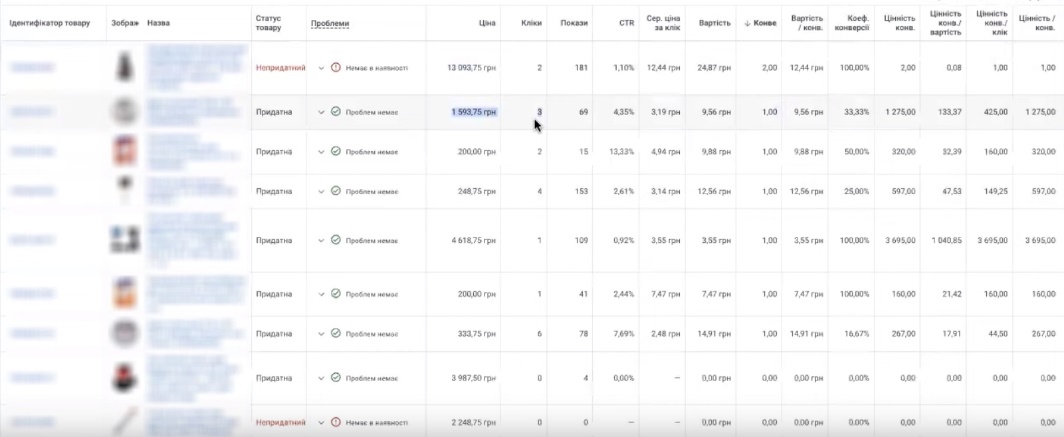Click warning icon in 2 248,75 грн row
This screenshot has width=1064, height=437.
(x=336, y=422)
